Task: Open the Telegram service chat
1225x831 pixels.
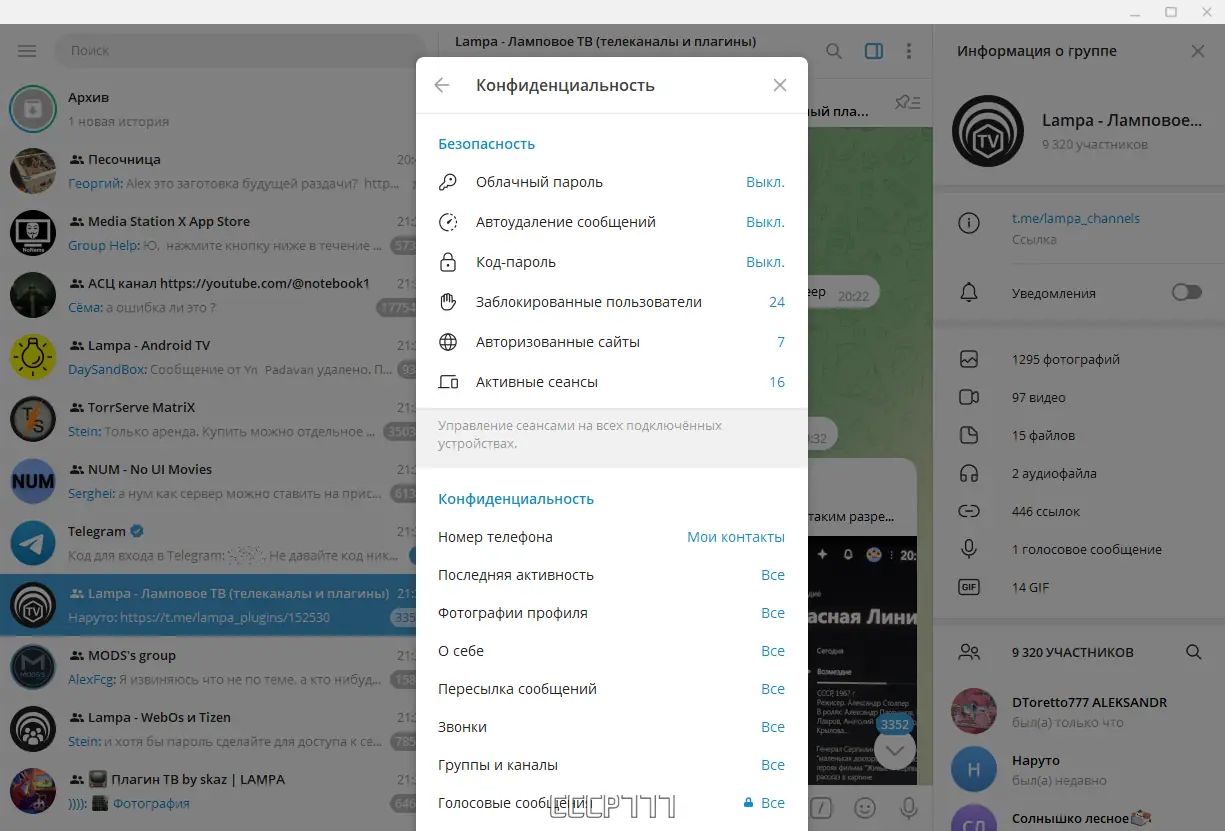Action: (x=208, y=543)
